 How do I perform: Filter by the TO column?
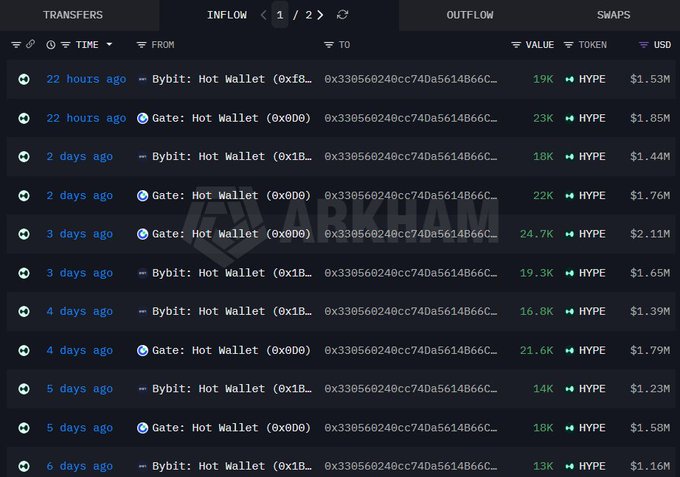click(x=329, y=45)
